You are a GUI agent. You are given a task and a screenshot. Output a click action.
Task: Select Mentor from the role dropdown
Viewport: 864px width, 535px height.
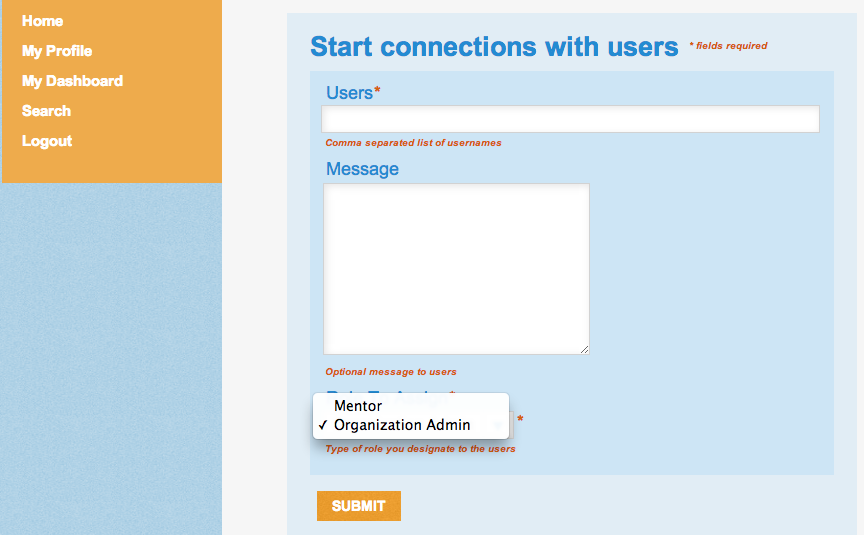(x=358, y=406)
